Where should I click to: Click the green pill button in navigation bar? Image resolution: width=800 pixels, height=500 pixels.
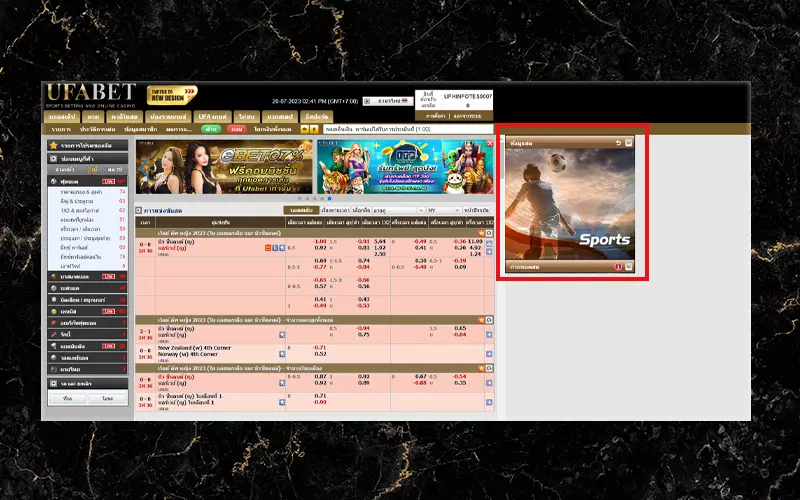pyautogui.click(x=211, y=129)
